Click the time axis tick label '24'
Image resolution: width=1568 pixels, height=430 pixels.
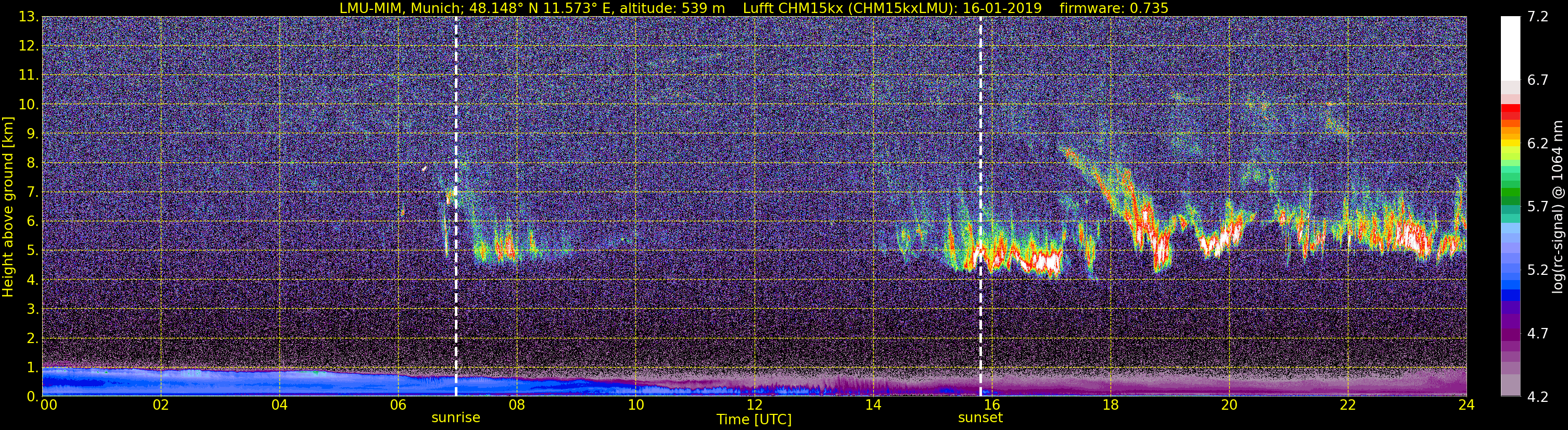(1467, 406)
